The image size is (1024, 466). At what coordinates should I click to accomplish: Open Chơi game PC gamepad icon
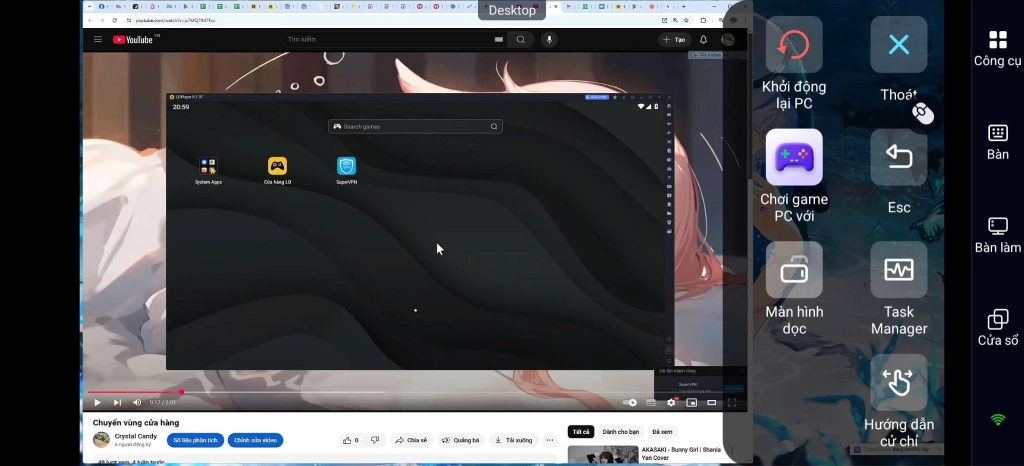(794, 157)
